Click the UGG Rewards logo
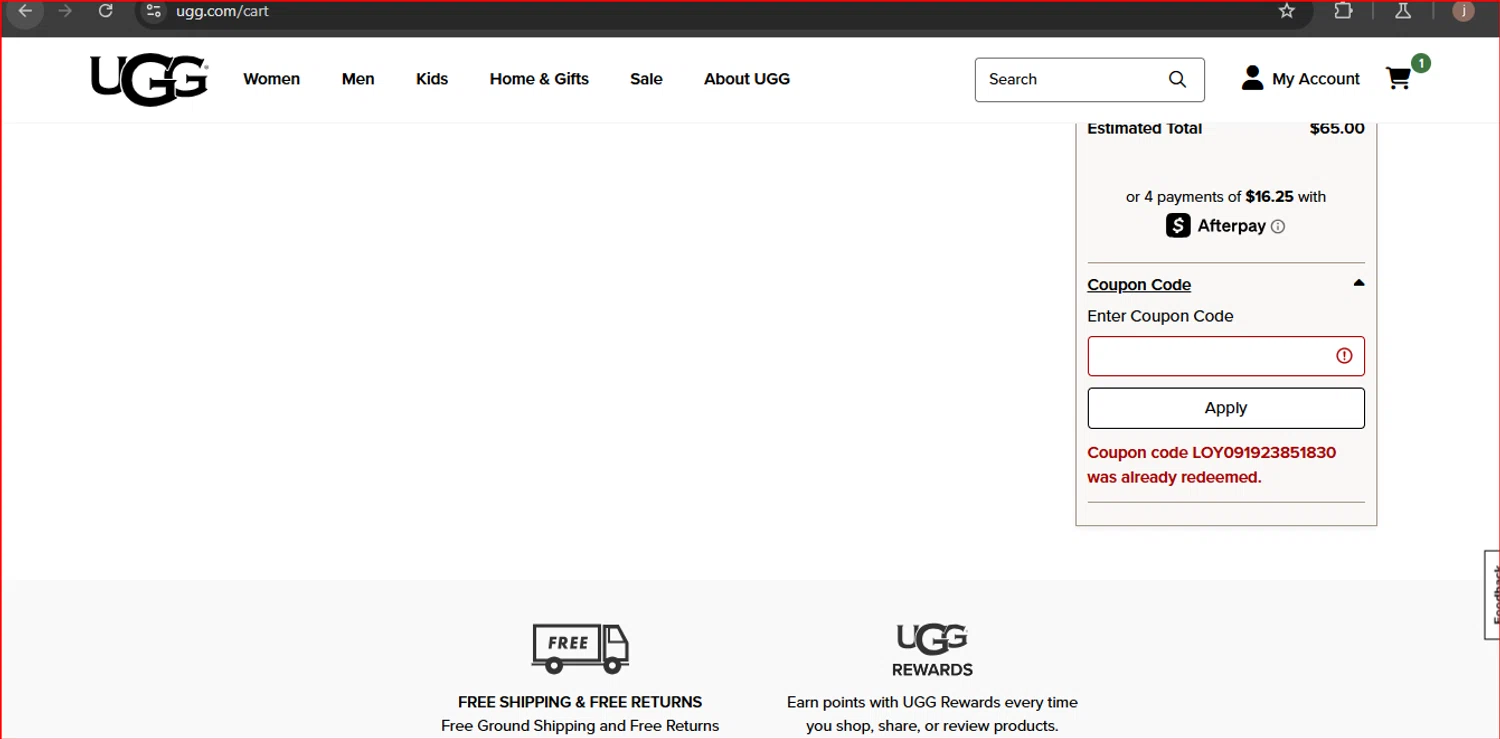This screenshot has height=739, width=1500. [x=932, y=650]
